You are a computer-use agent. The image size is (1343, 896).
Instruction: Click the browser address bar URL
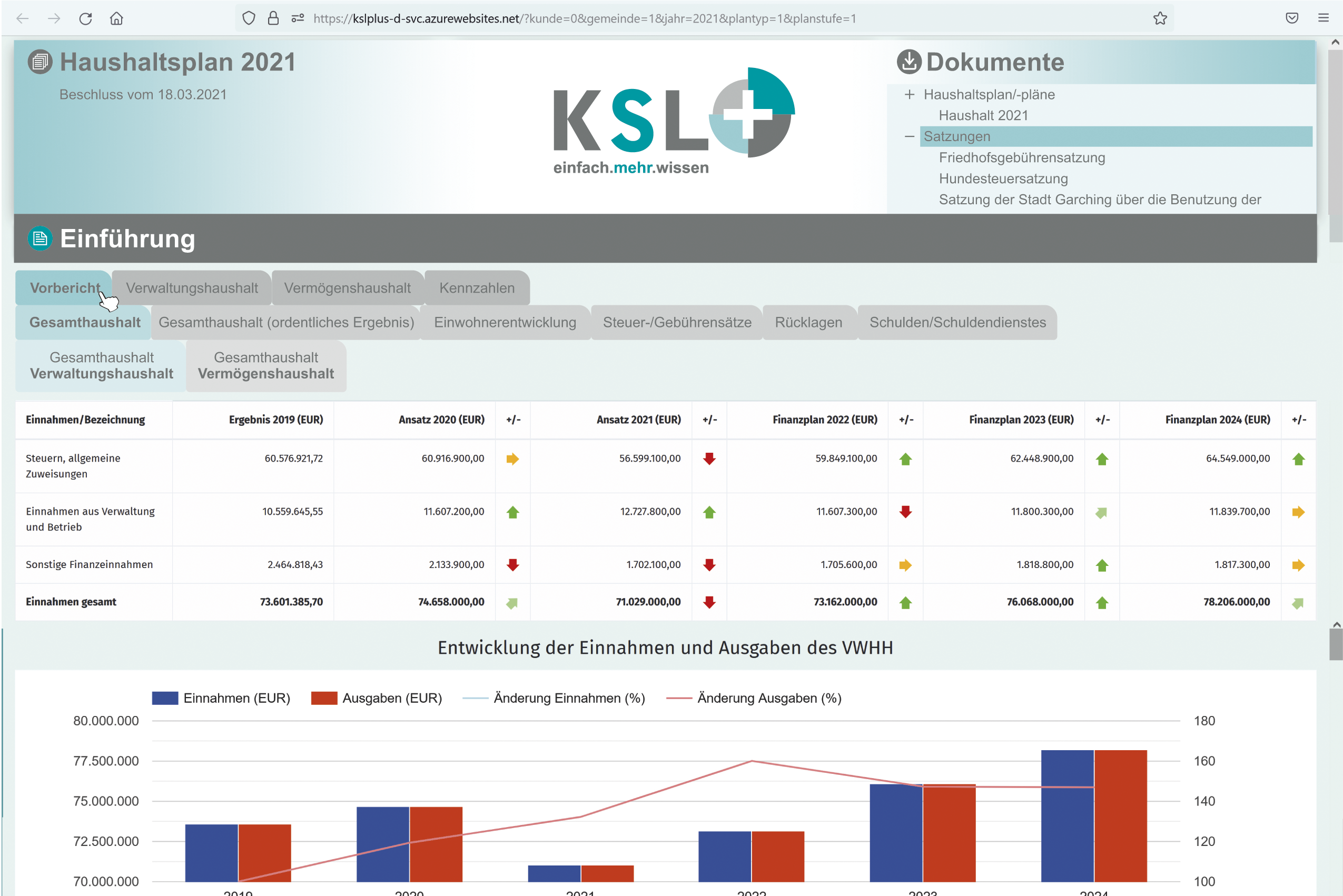(x=584, y=18)
